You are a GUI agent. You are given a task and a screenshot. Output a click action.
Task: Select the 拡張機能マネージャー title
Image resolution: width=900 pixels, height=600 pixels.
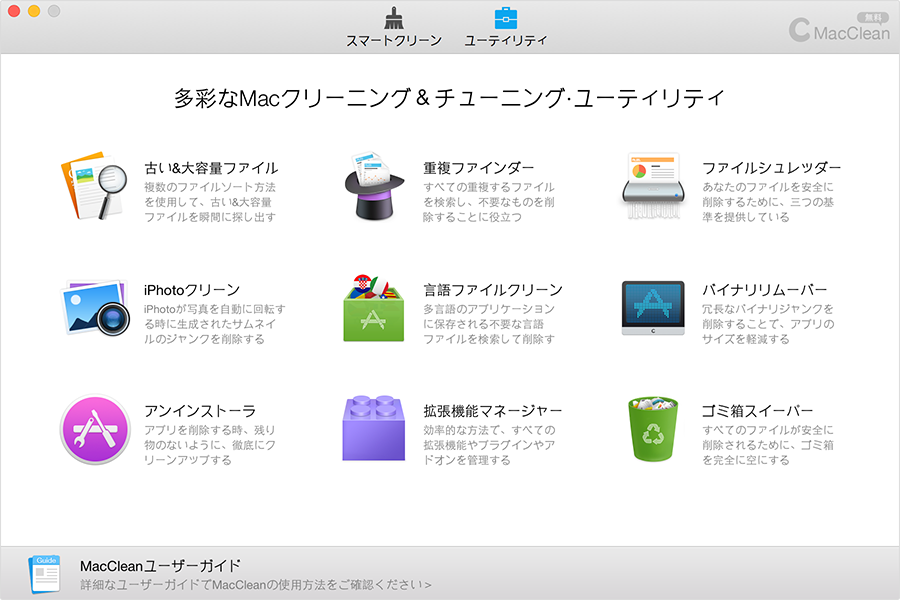point(492,411)
